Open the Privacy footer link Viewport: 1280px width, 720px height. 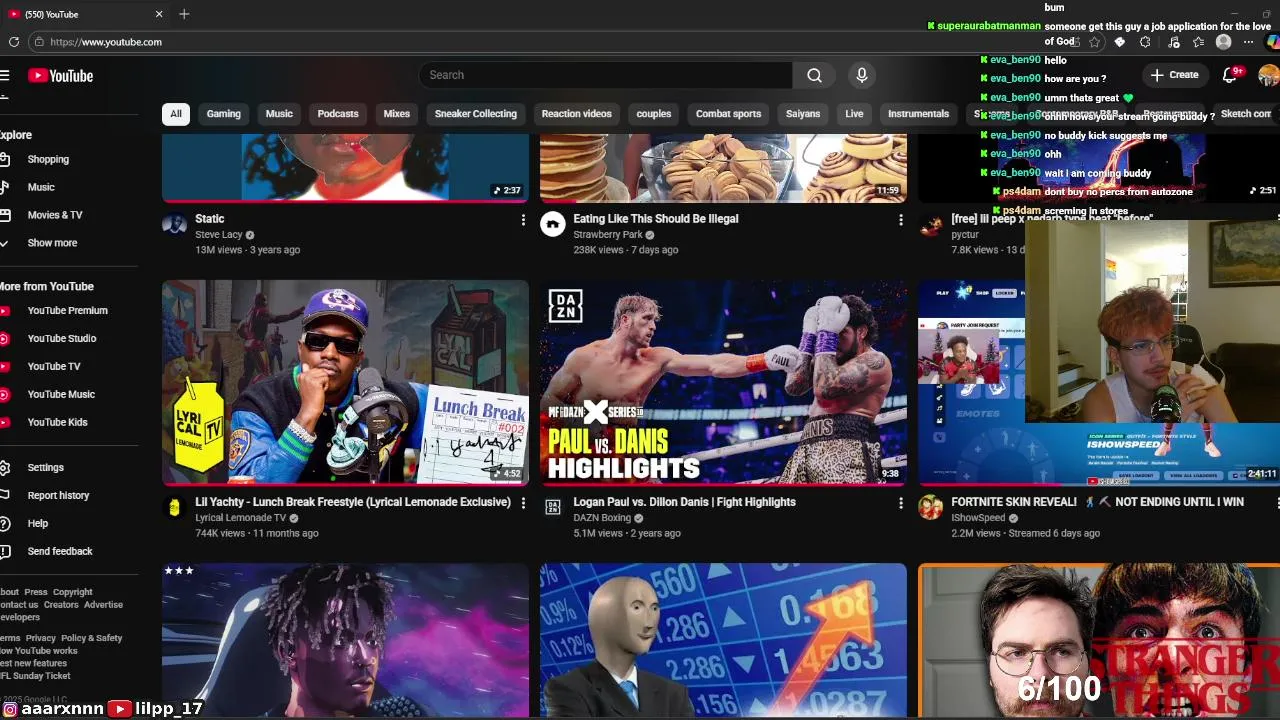41,638
